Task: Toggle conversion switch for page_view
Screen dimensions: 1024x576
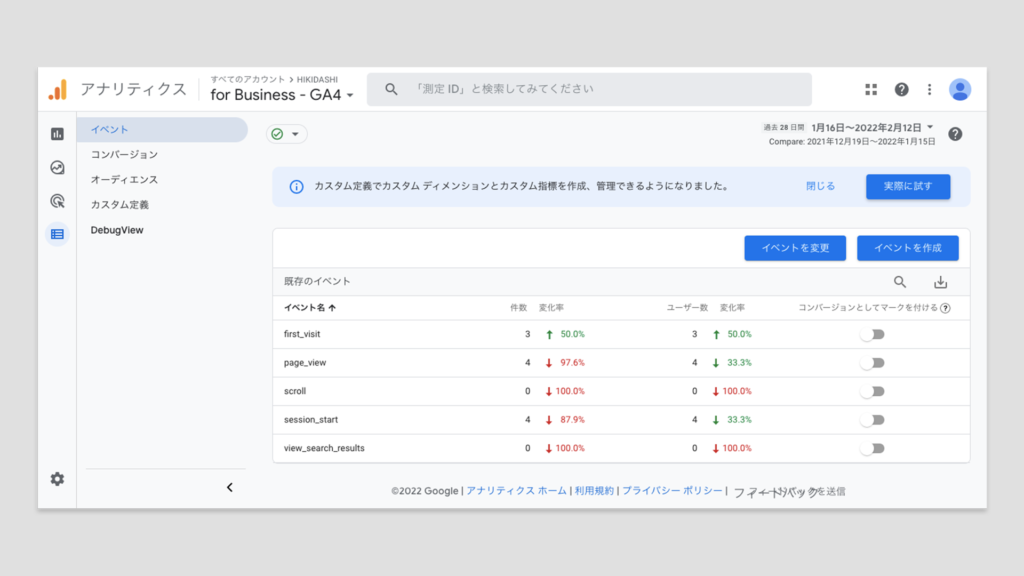Action: (873, 362)
